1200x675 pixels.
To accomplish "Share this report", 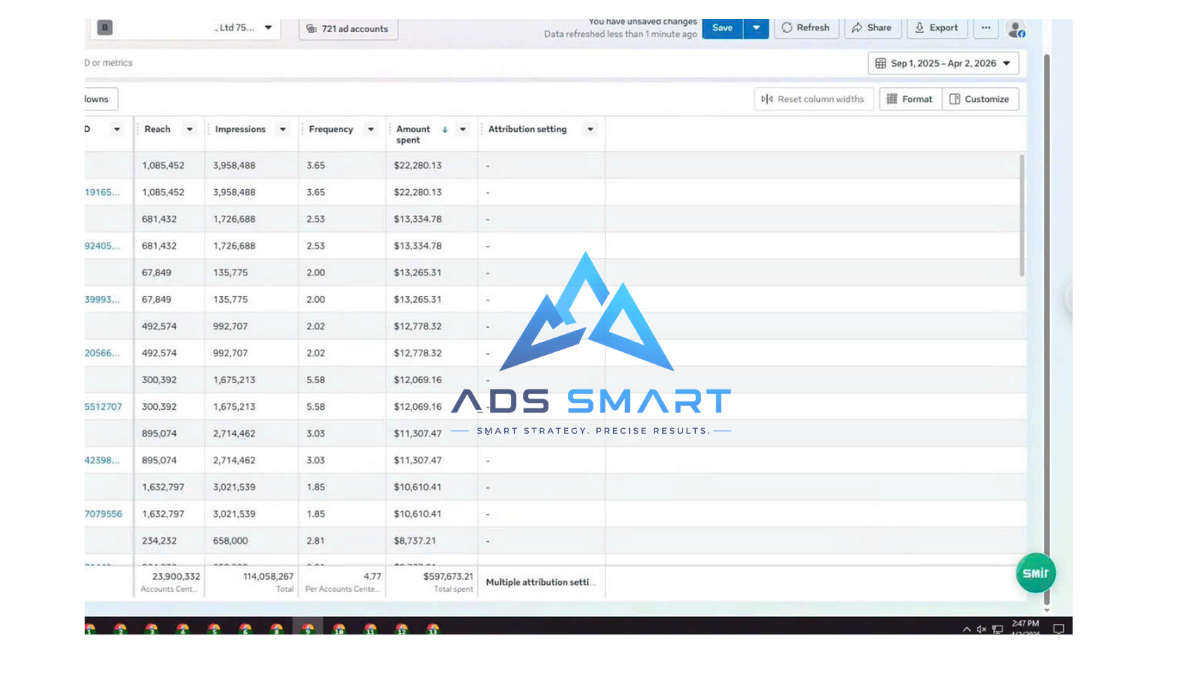I will (x=871, y=28).
